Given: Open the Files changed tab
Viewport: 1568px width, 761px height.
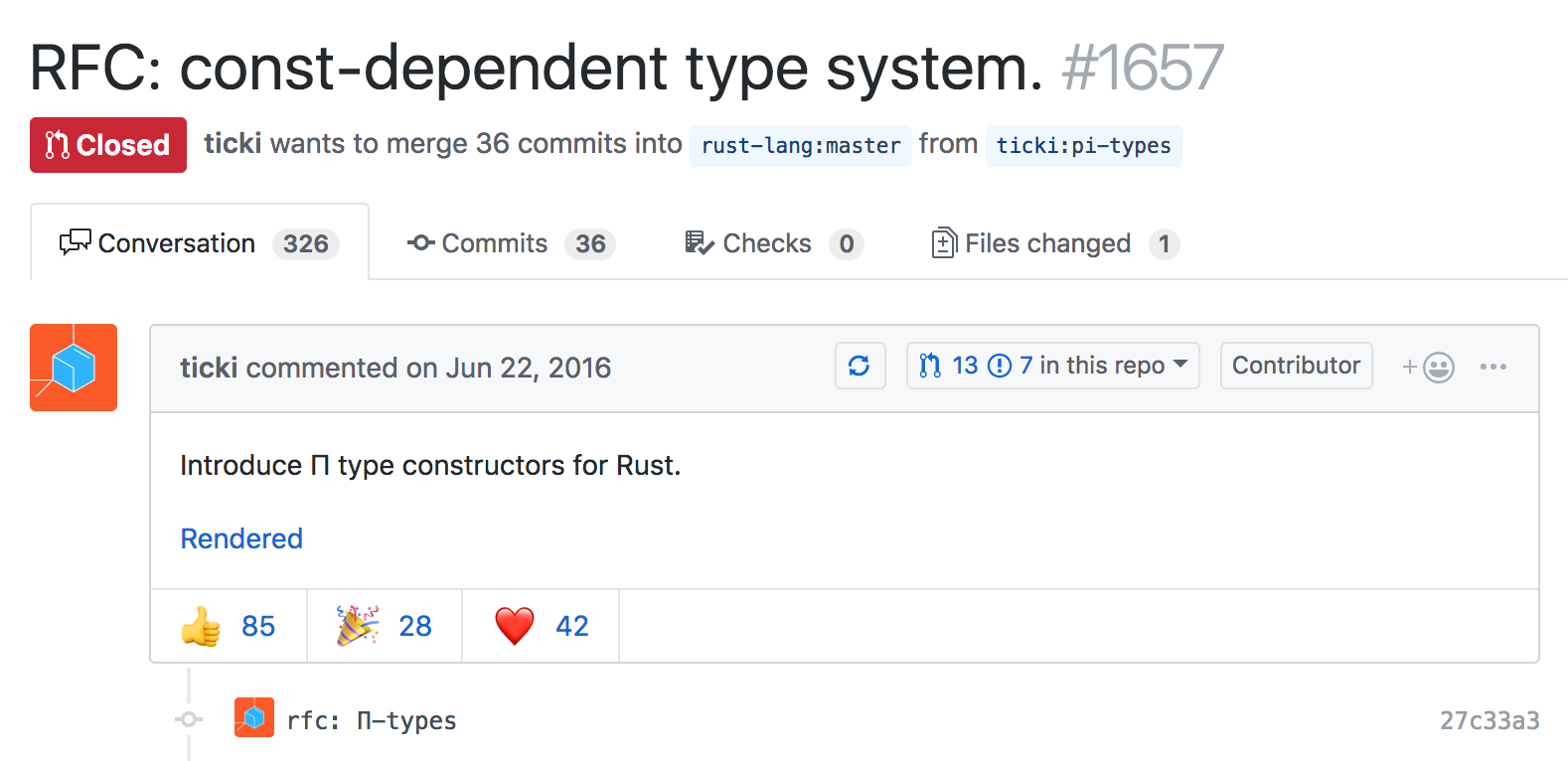Looking at the screenshot, I should click(1054, 243).
